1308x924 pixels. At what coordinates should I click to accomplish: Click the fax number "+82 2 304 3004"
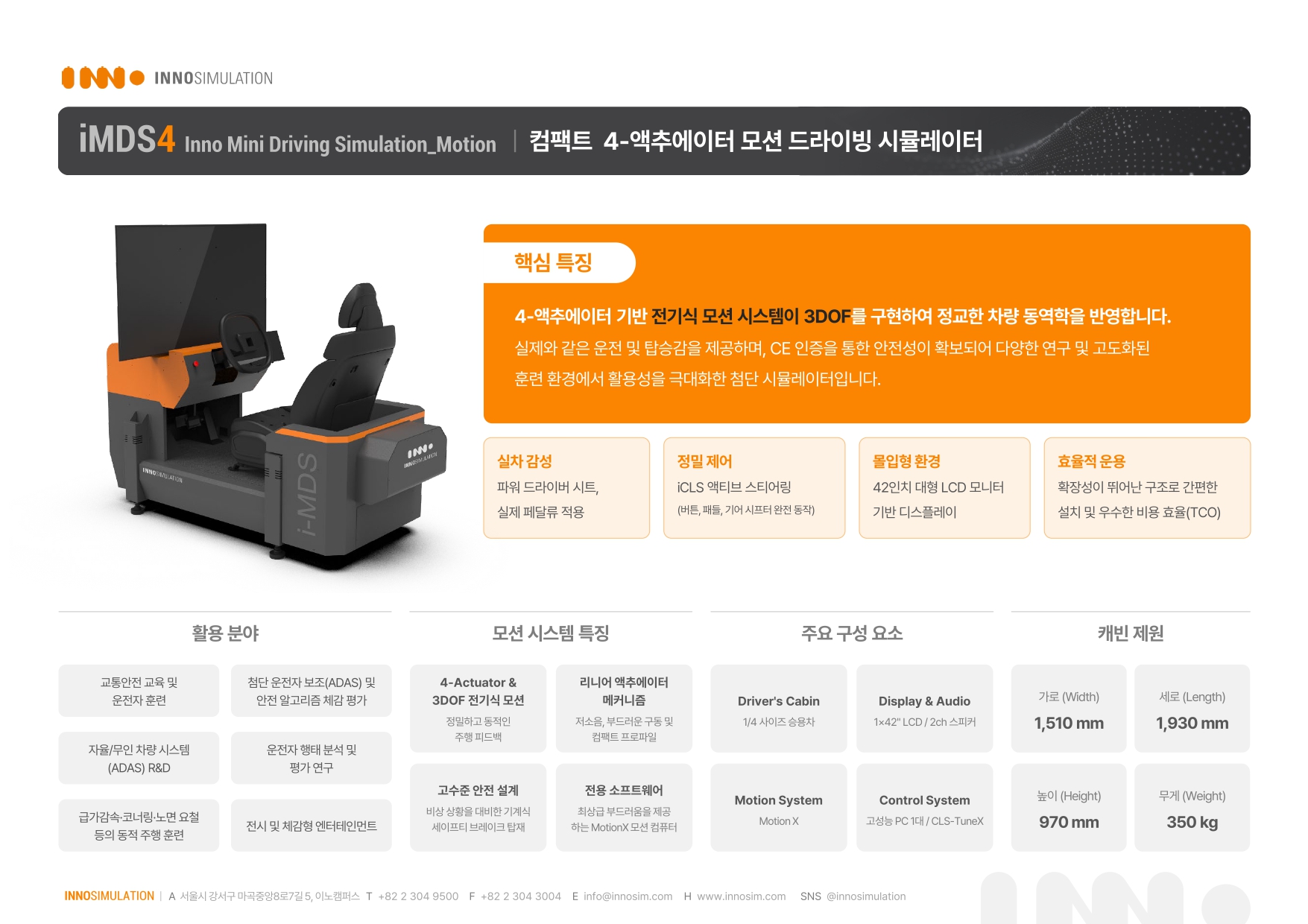tap(521, 896)
